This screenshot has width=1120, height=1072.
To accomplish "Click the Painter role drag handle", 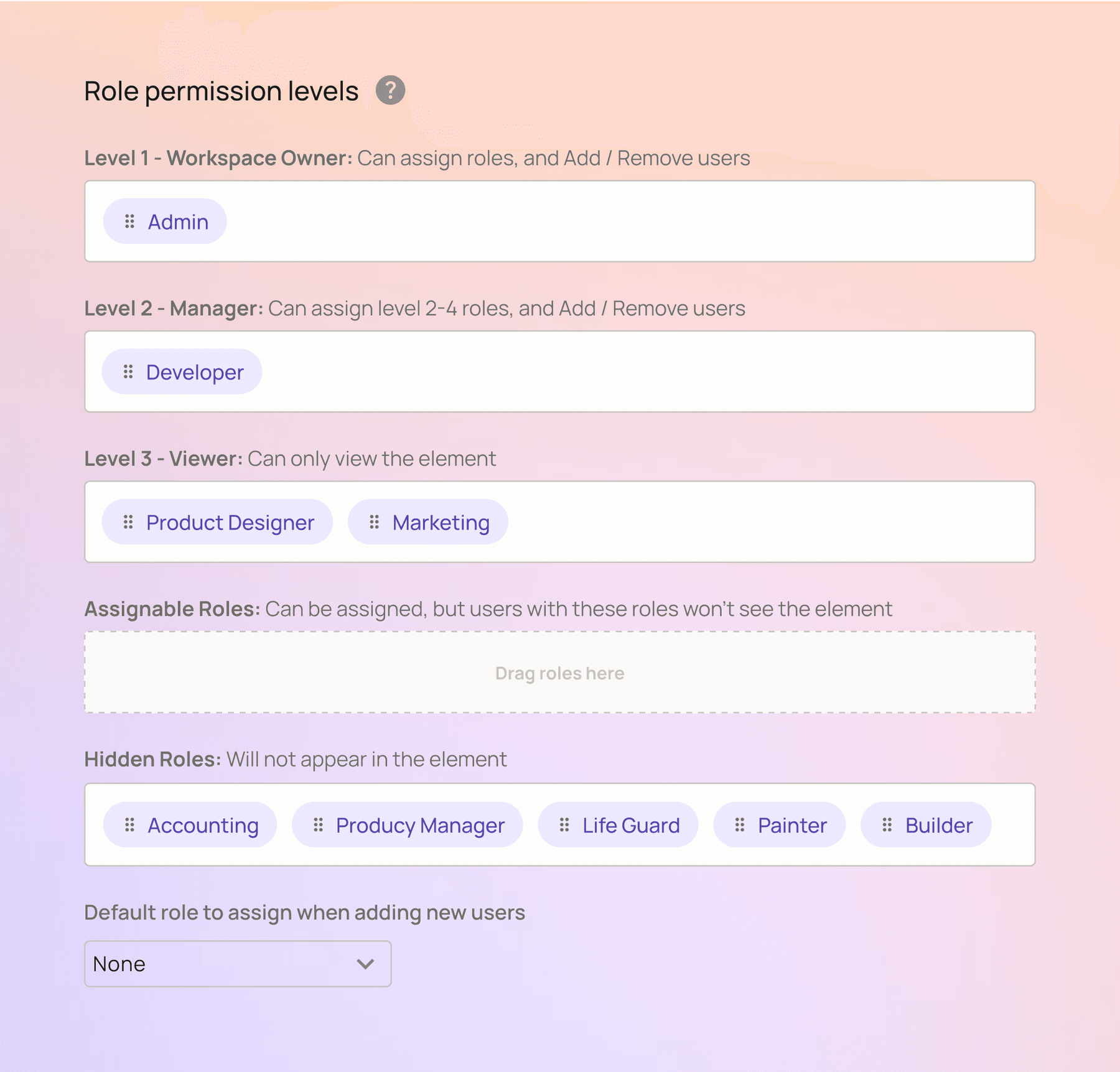I will point(740,825).
